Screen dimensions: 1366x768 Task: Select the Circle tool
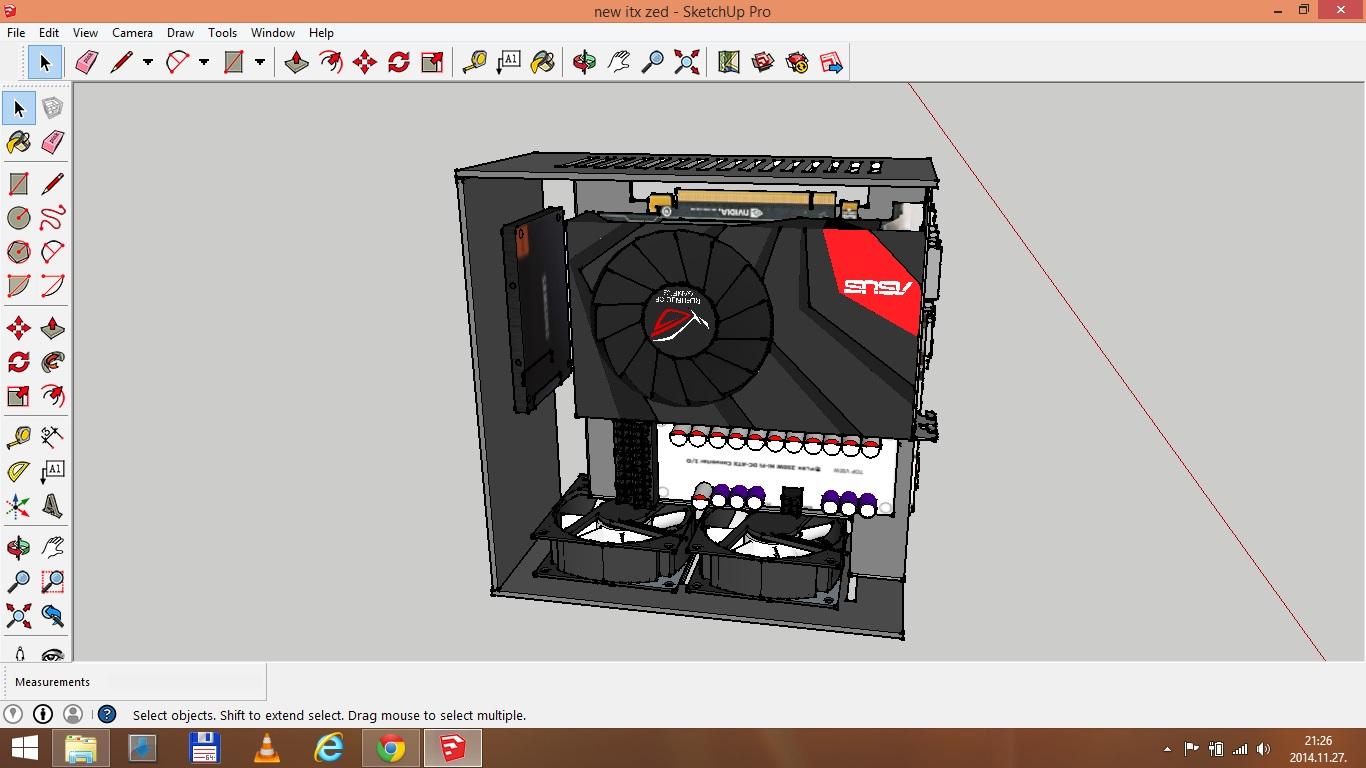19,218
